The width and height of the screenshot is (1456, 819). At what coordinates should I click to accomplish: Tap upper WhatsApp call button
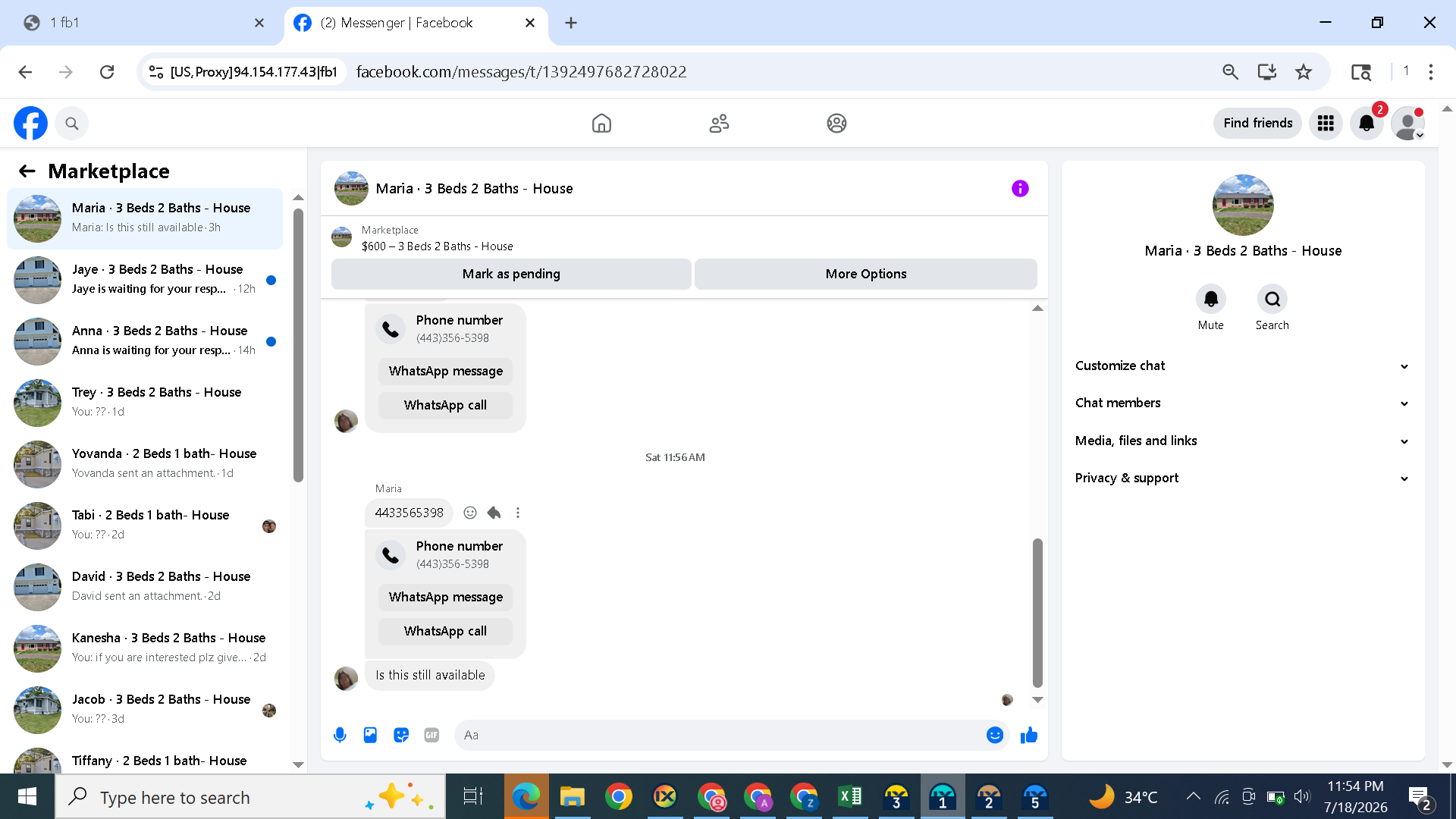446,405
